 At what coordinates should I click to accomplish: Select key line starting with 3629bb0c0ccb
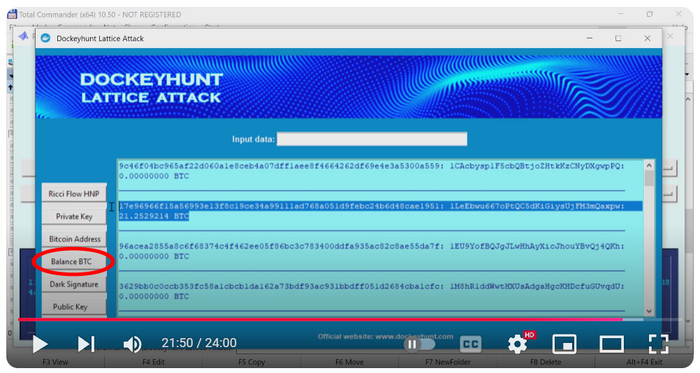click(x=371, y=286)
